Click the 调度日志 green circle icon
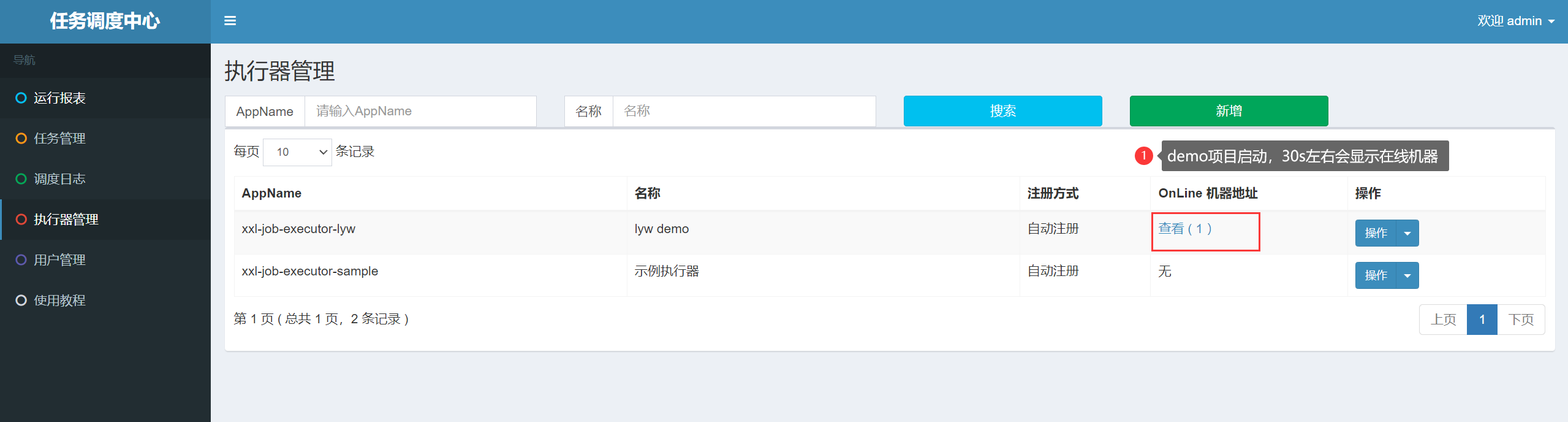The height and width of the screenshot is (422, 1568). coord(21,179)
